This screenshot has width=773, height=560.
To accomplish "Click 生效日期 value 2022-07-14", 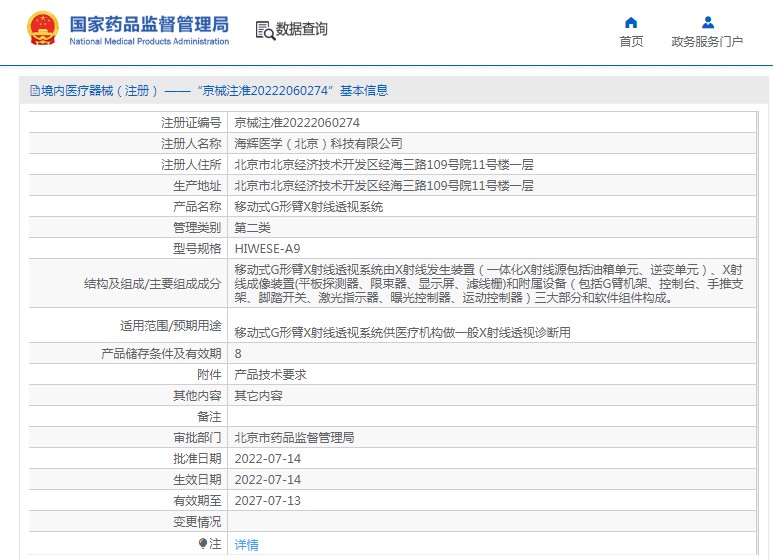I will [268, 479].
